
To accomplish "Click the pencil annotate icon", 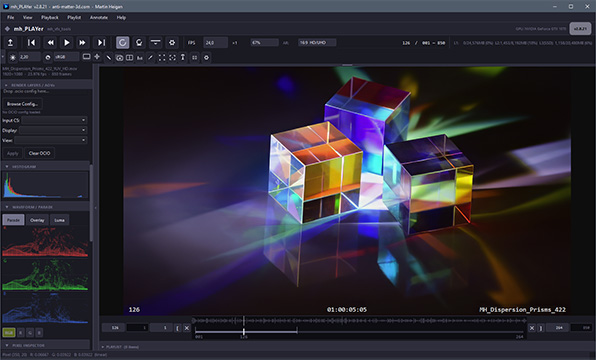I will tap(151, 57).
